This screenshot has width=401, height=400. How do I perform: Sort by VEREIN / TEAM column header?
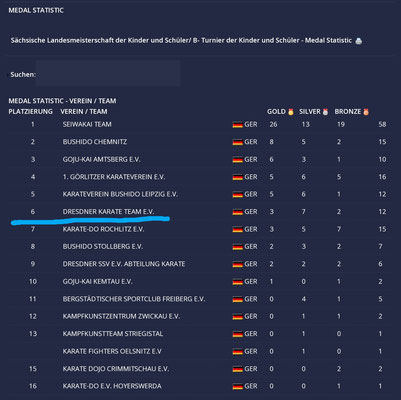(x=84, y=112)
